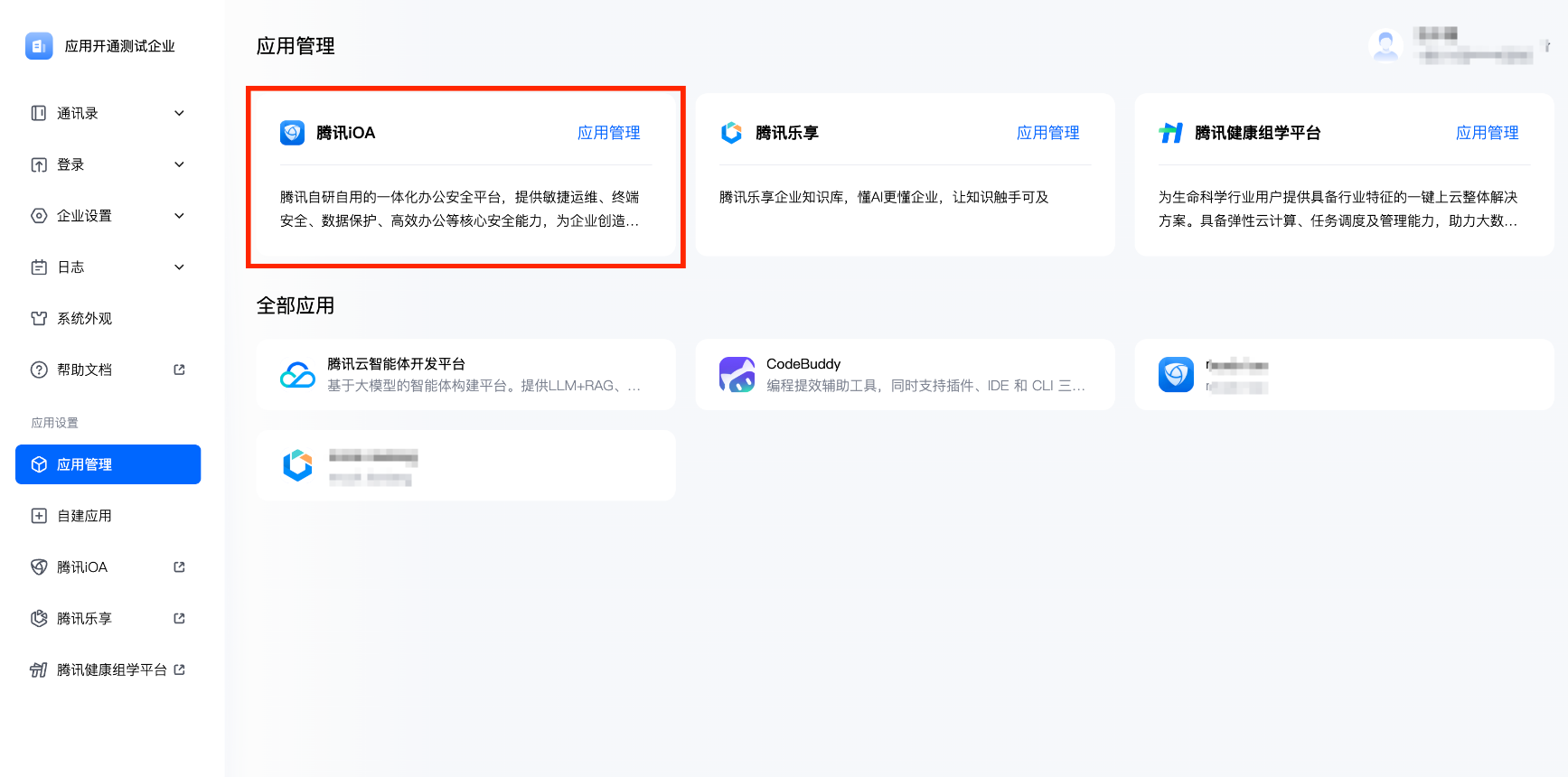Click the 腾讯健康组学平台 title on its card
The height and width of the screenshot is (777, 1568).
click(x=1258, y=133)
